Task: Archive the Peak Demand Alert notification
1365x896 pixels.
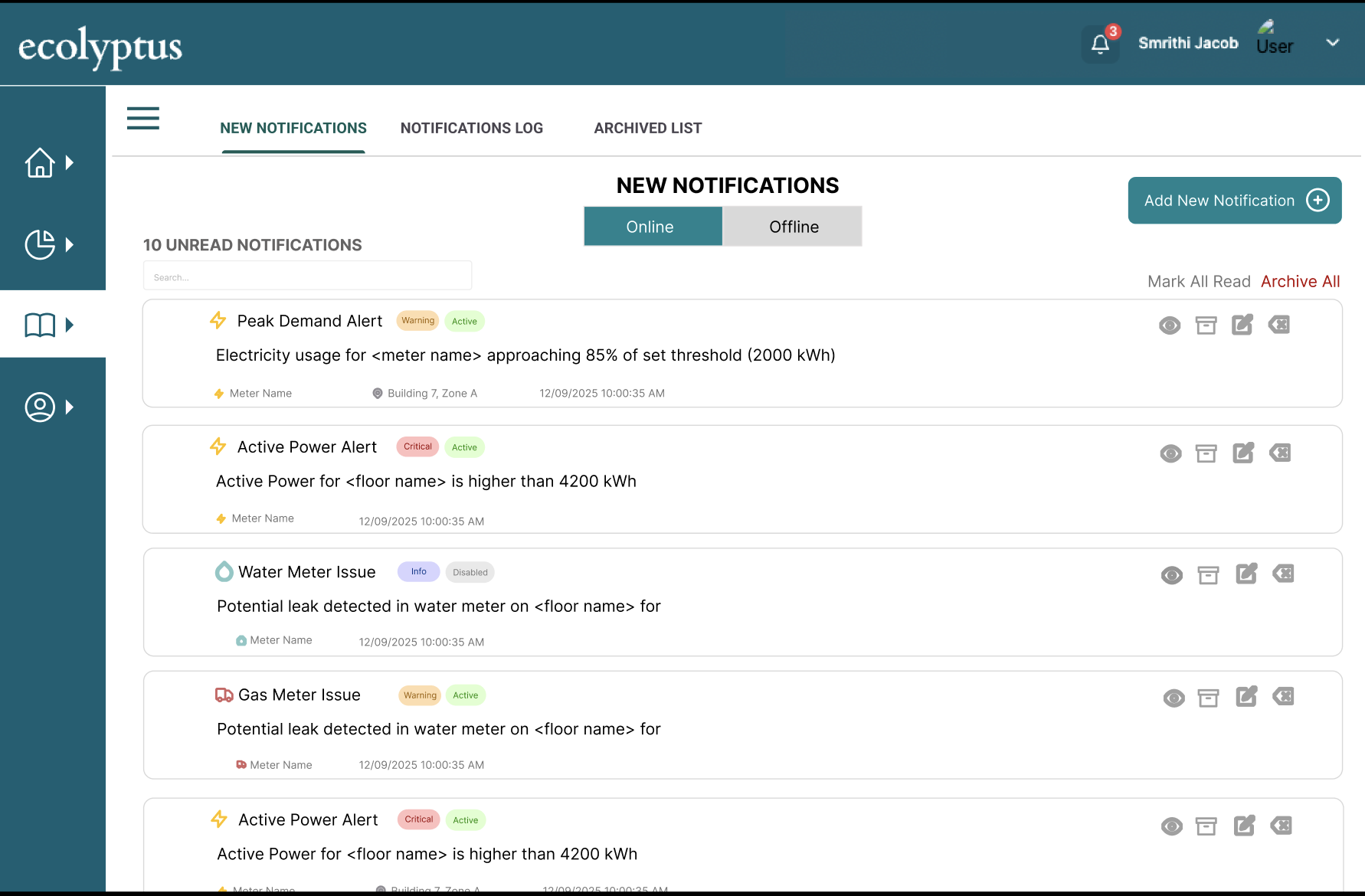Action: [x=1206, y=325]
